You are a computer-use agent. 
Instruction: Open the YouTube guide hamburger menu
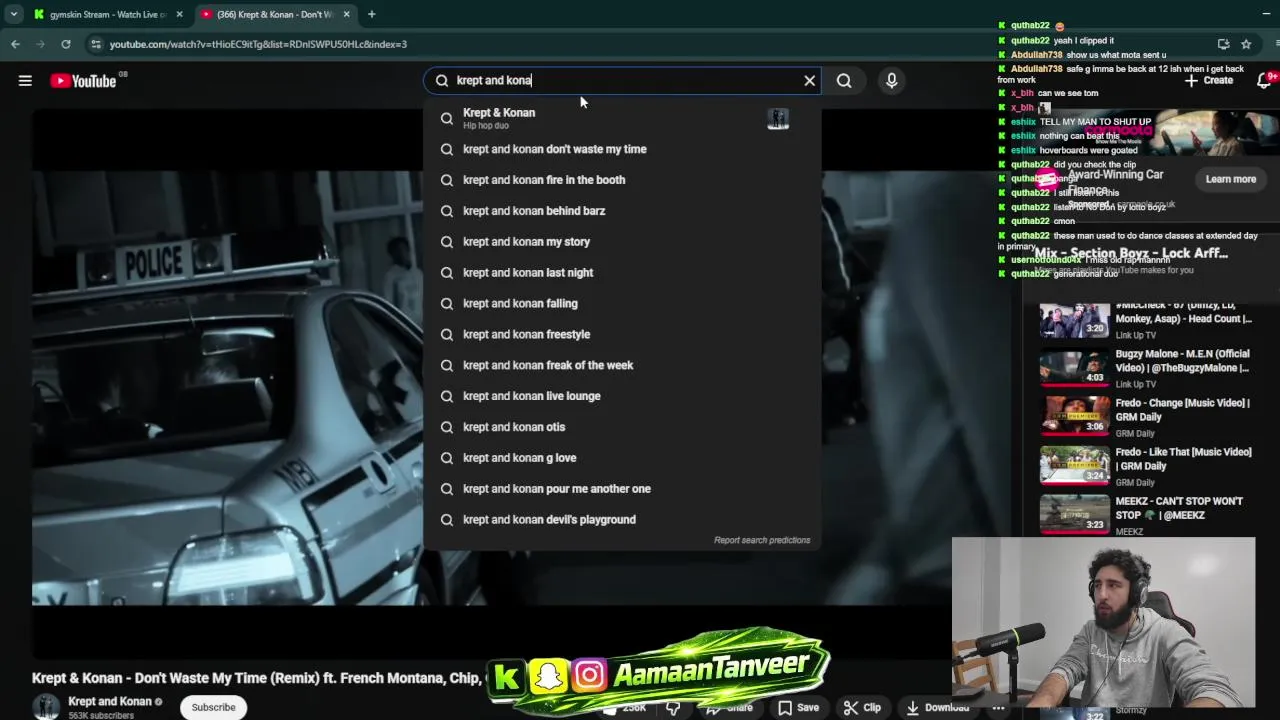[x=25, y=81]
